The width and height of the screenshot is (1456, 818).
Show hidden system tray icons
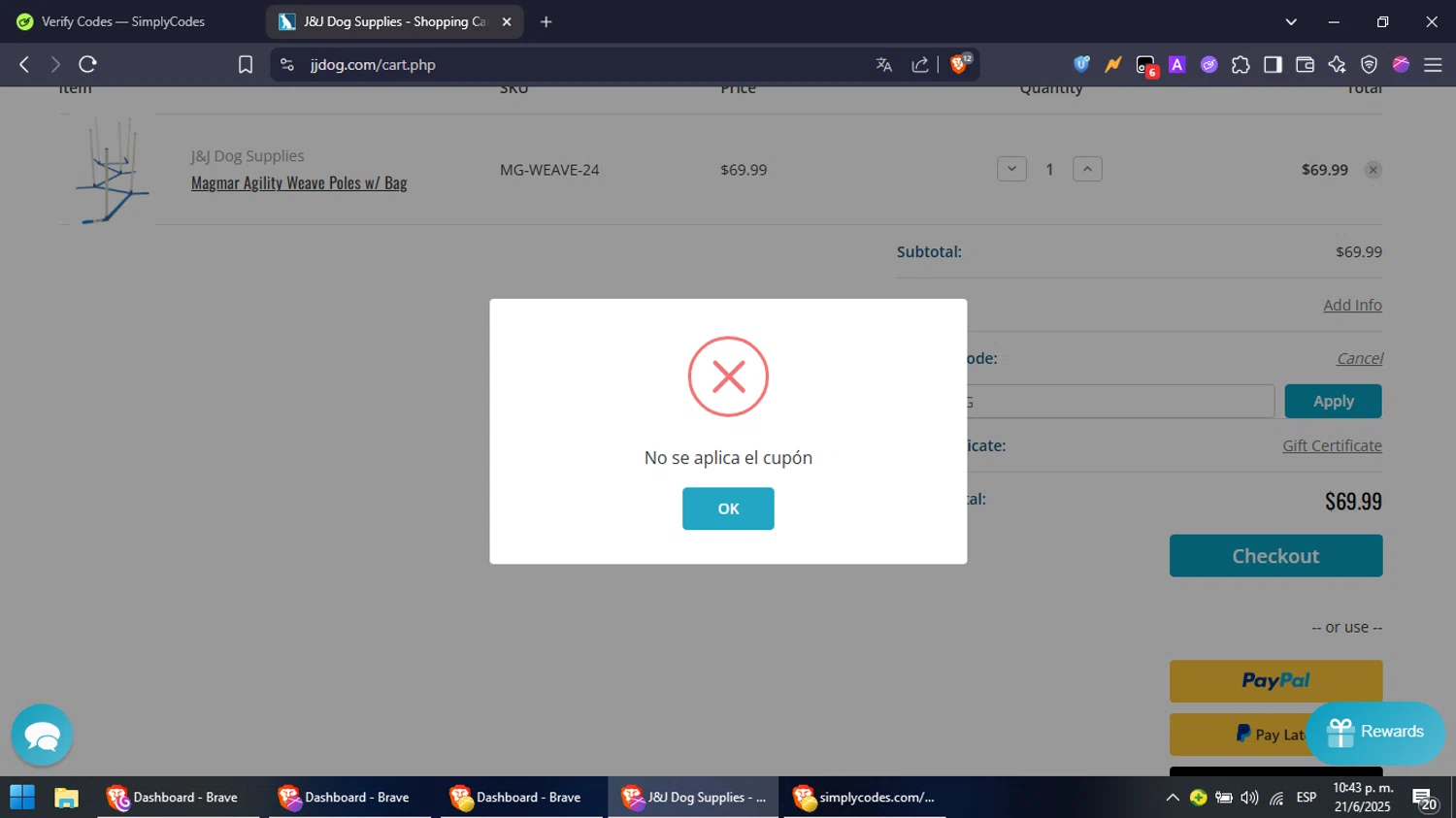coord(1173,798)
